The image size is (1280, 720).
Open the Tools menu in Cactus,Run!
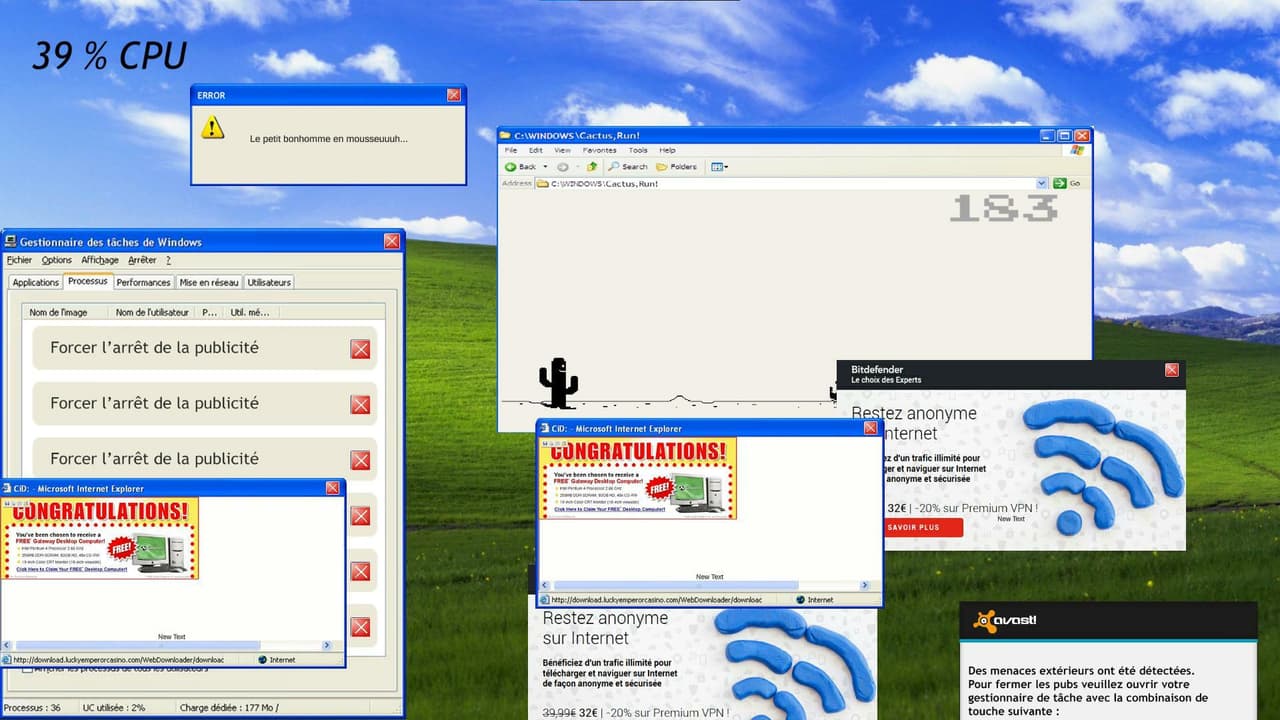638,150
